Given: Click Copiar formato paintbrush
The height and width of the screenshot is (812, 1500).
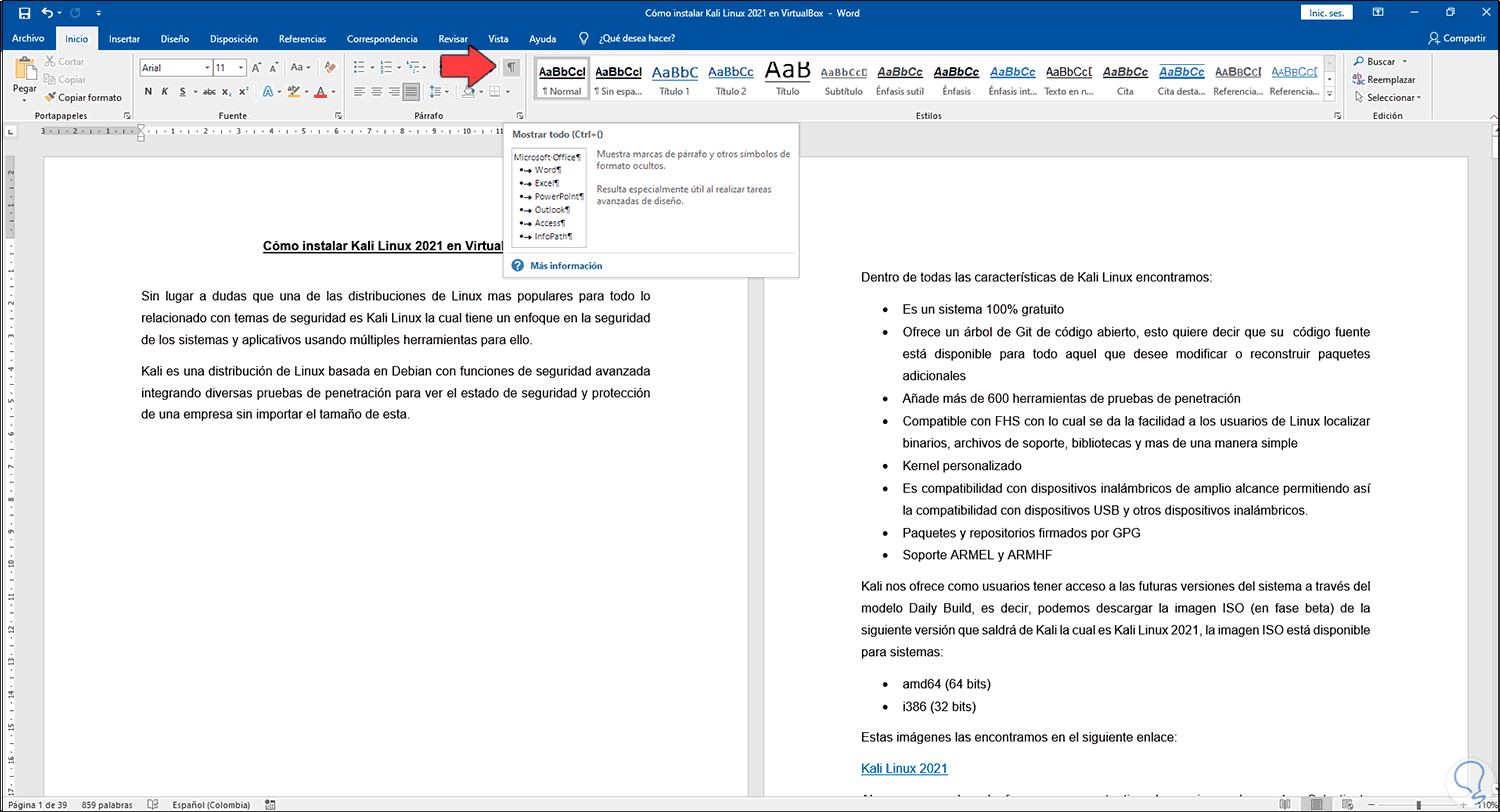Looking at the screenshot, I should (x=82, y=98).
